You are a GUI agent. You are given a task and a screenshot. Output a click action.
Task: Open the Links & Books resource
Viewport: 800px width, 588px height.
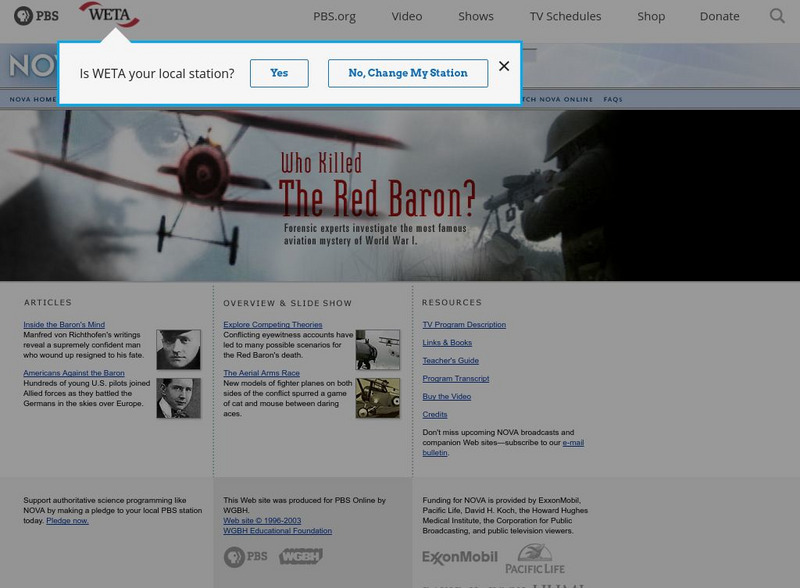tap(447, 342)
